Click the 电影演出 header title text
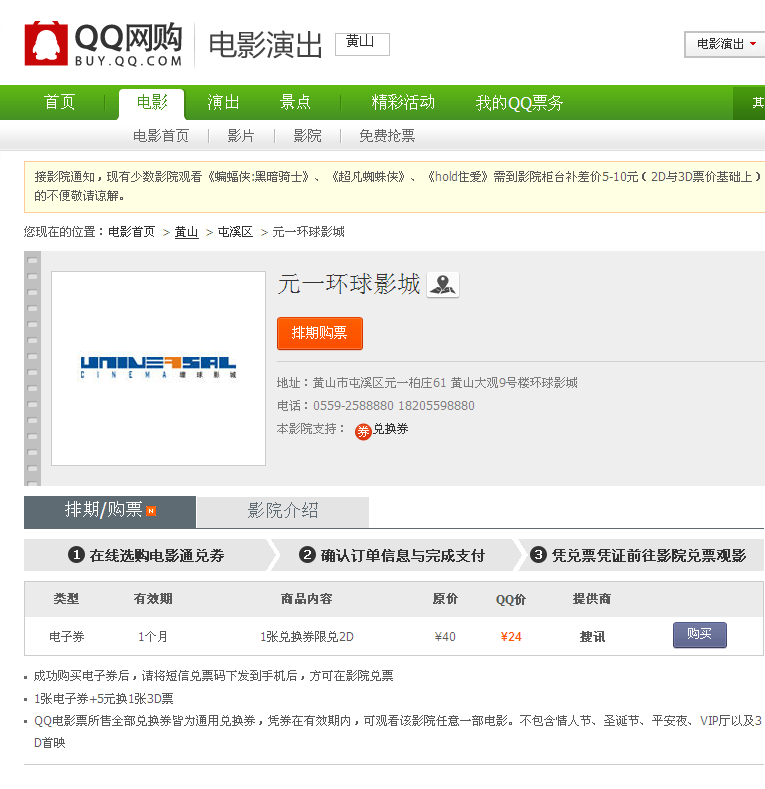765x789 pixels. pos(265,45)
